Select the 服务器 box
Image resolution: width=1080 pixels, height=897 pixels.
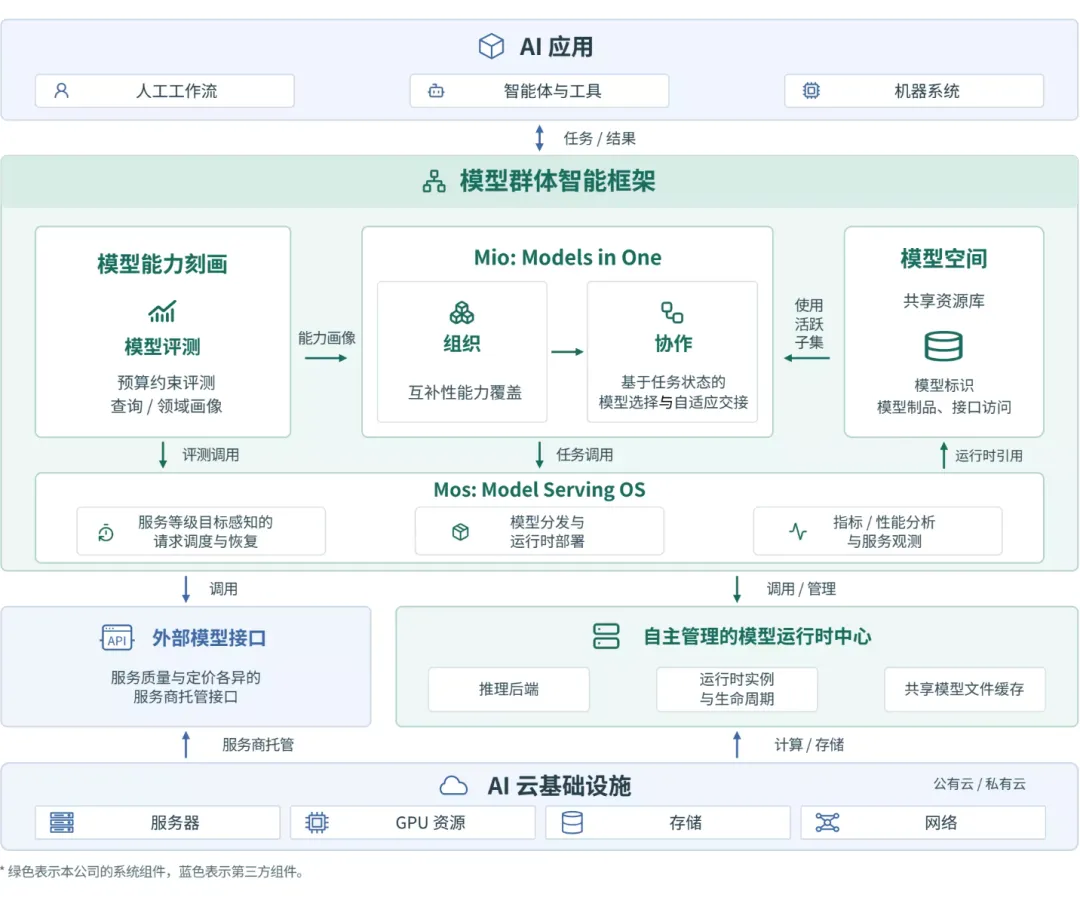tap(158, 822)
